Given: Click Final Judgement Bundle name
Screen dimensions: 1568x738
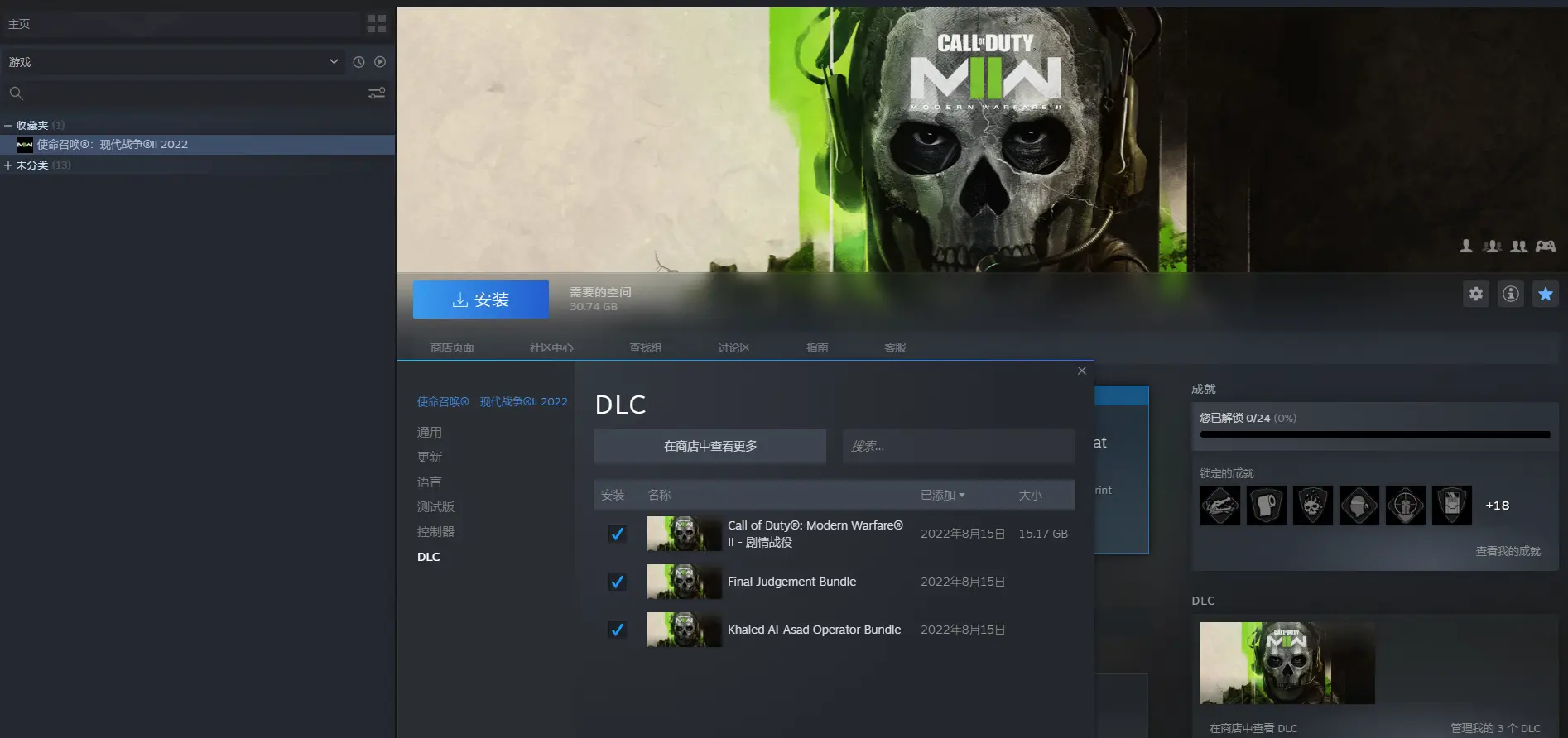Looking at the screenshot, I should click(791, 582).
